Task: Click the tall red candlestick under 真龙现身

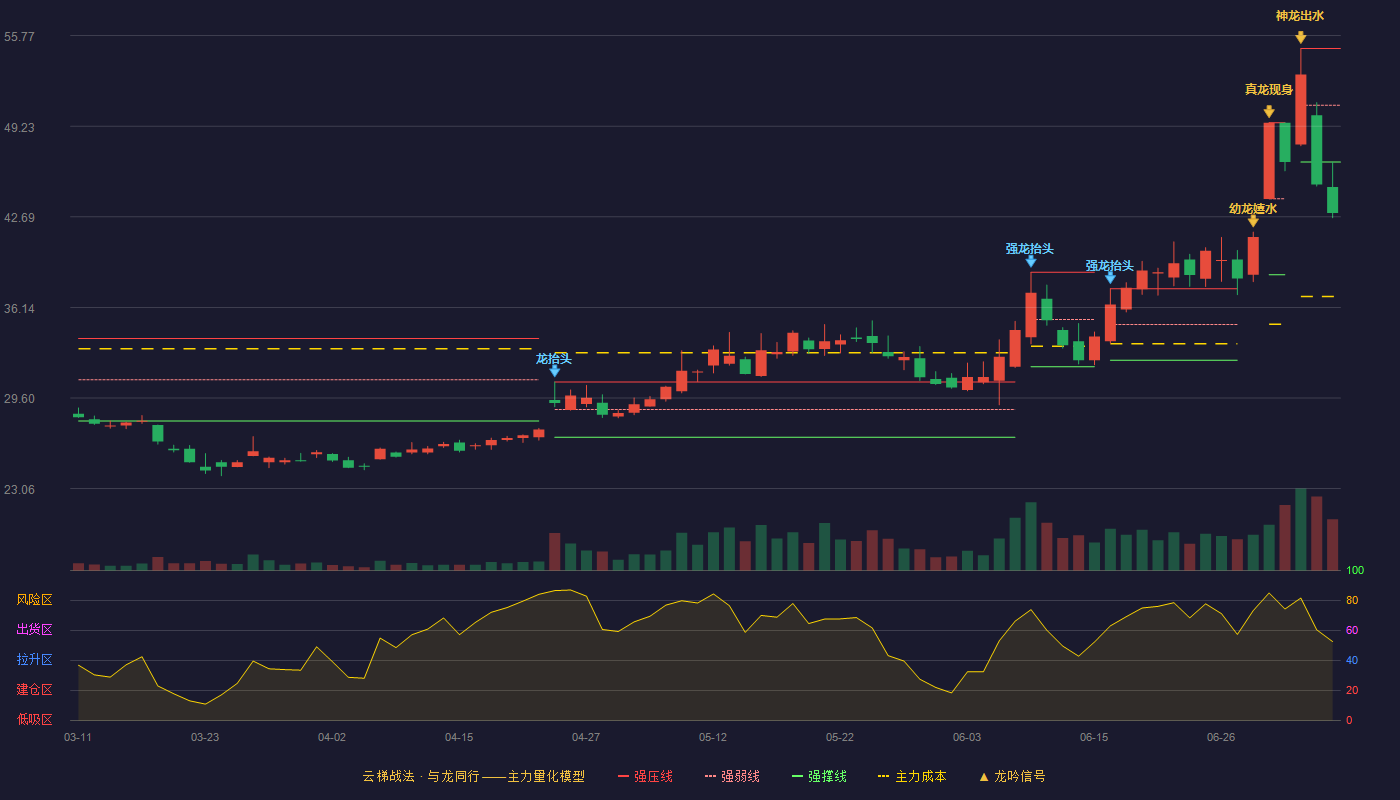Action: pos(1268,160)
